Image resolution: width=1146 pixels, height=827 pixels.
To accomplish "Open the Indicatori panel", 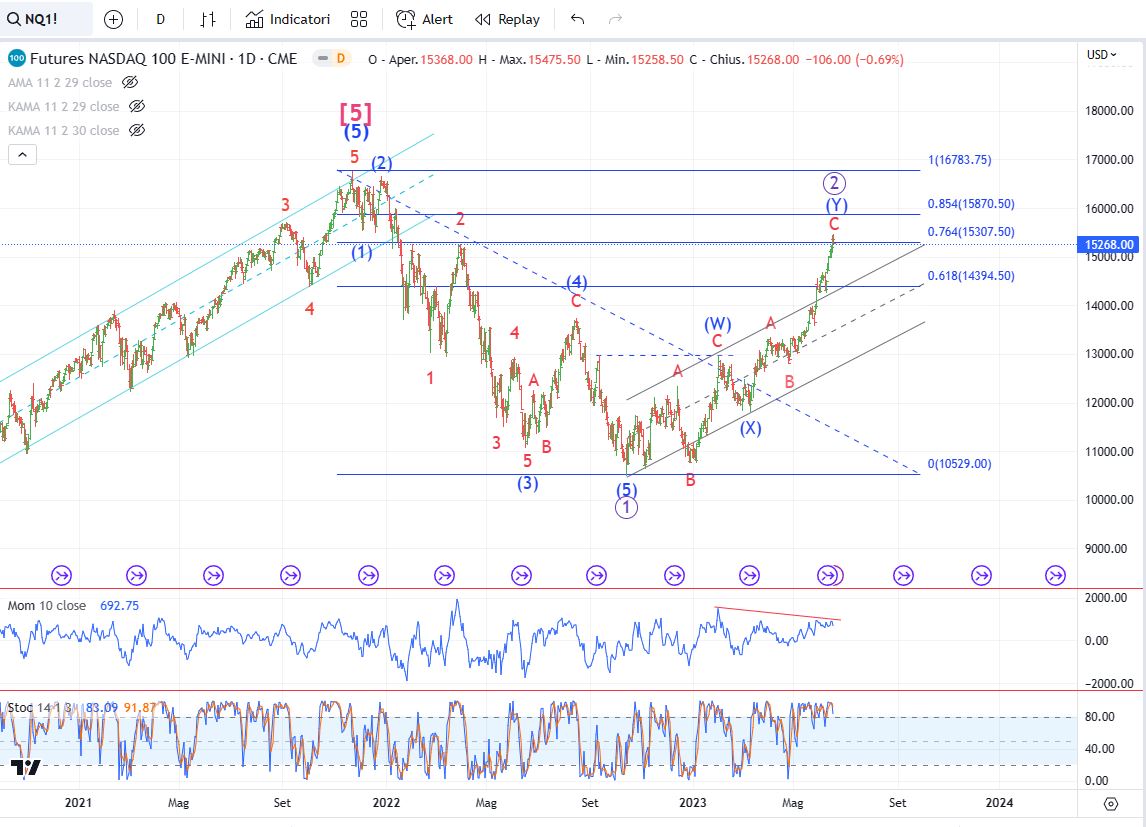I will click(288, 20).
